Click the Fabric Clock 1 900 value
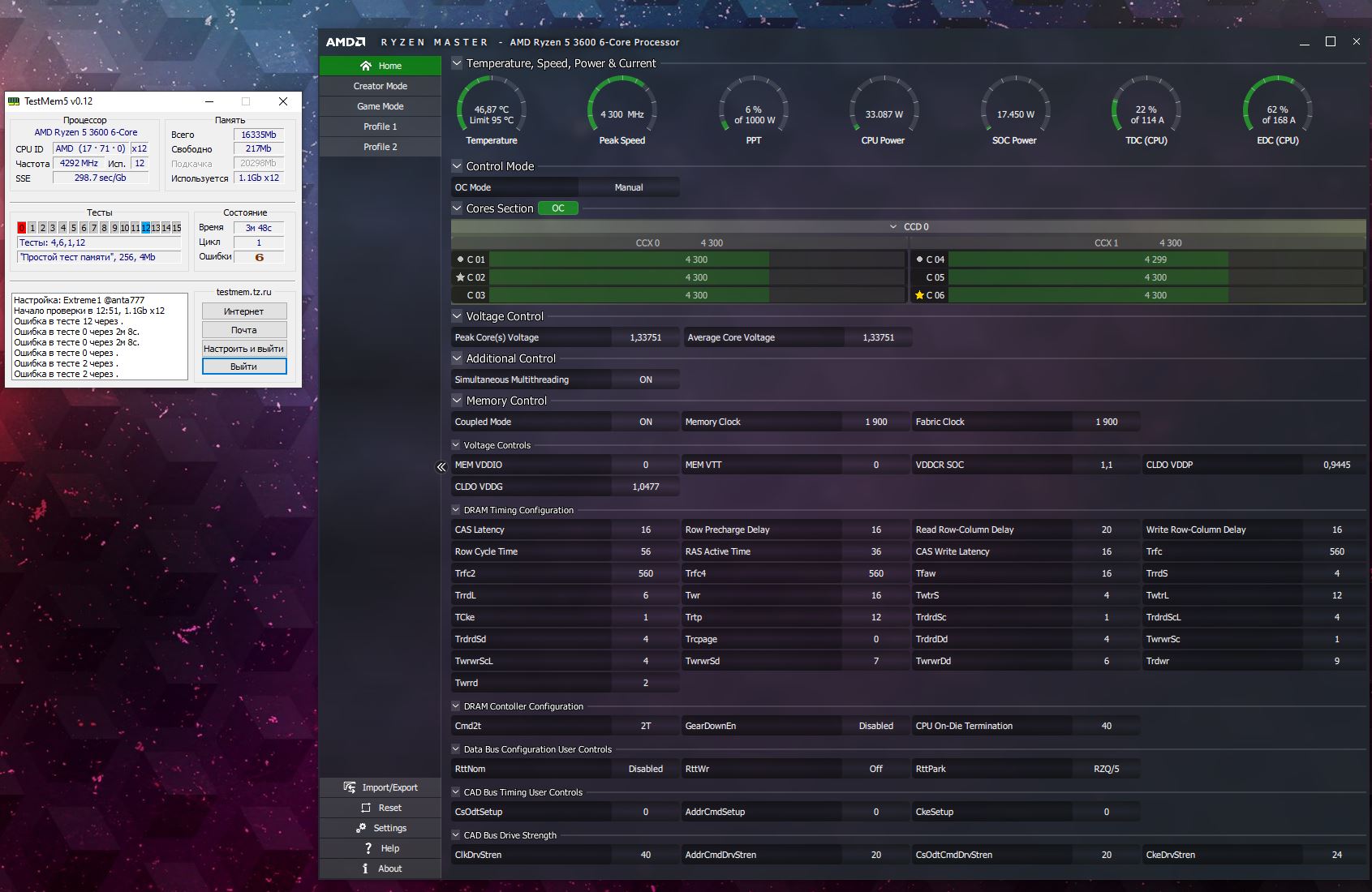The image size is (1372, 892). point(1107,422)
